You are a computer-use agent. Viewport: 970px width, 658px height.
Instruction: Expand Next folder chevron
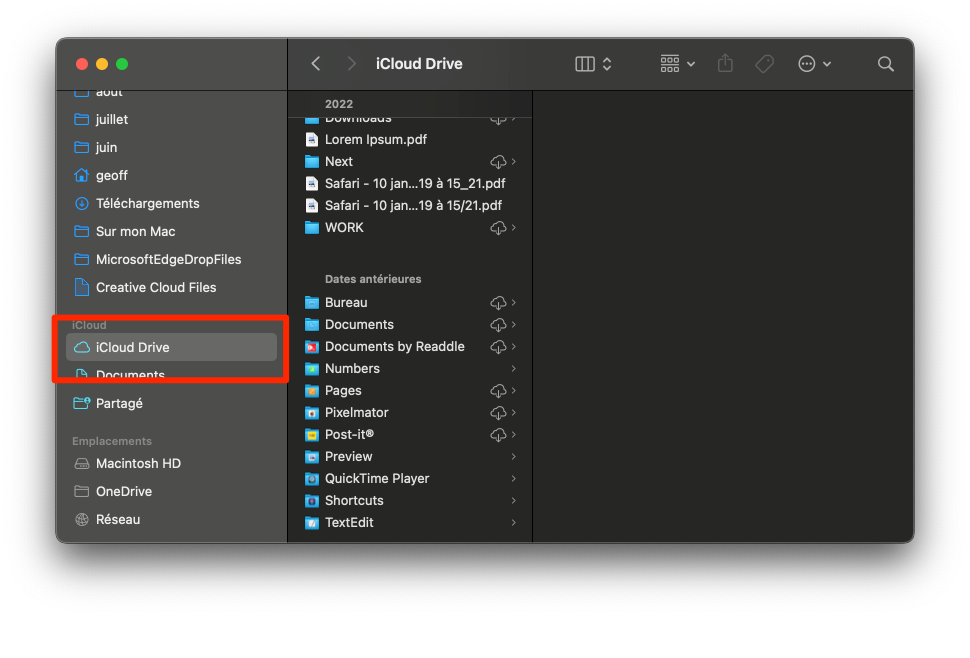514,161
